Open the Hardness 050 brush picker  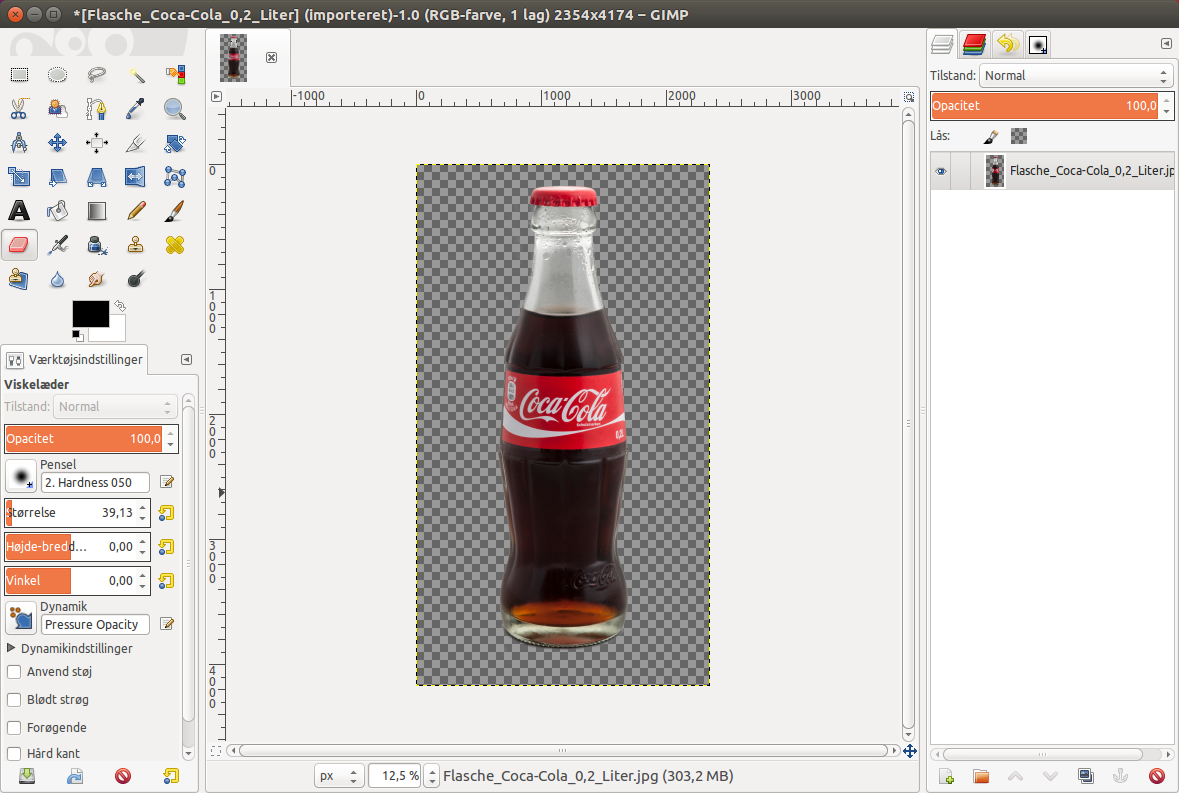[20, 476]
